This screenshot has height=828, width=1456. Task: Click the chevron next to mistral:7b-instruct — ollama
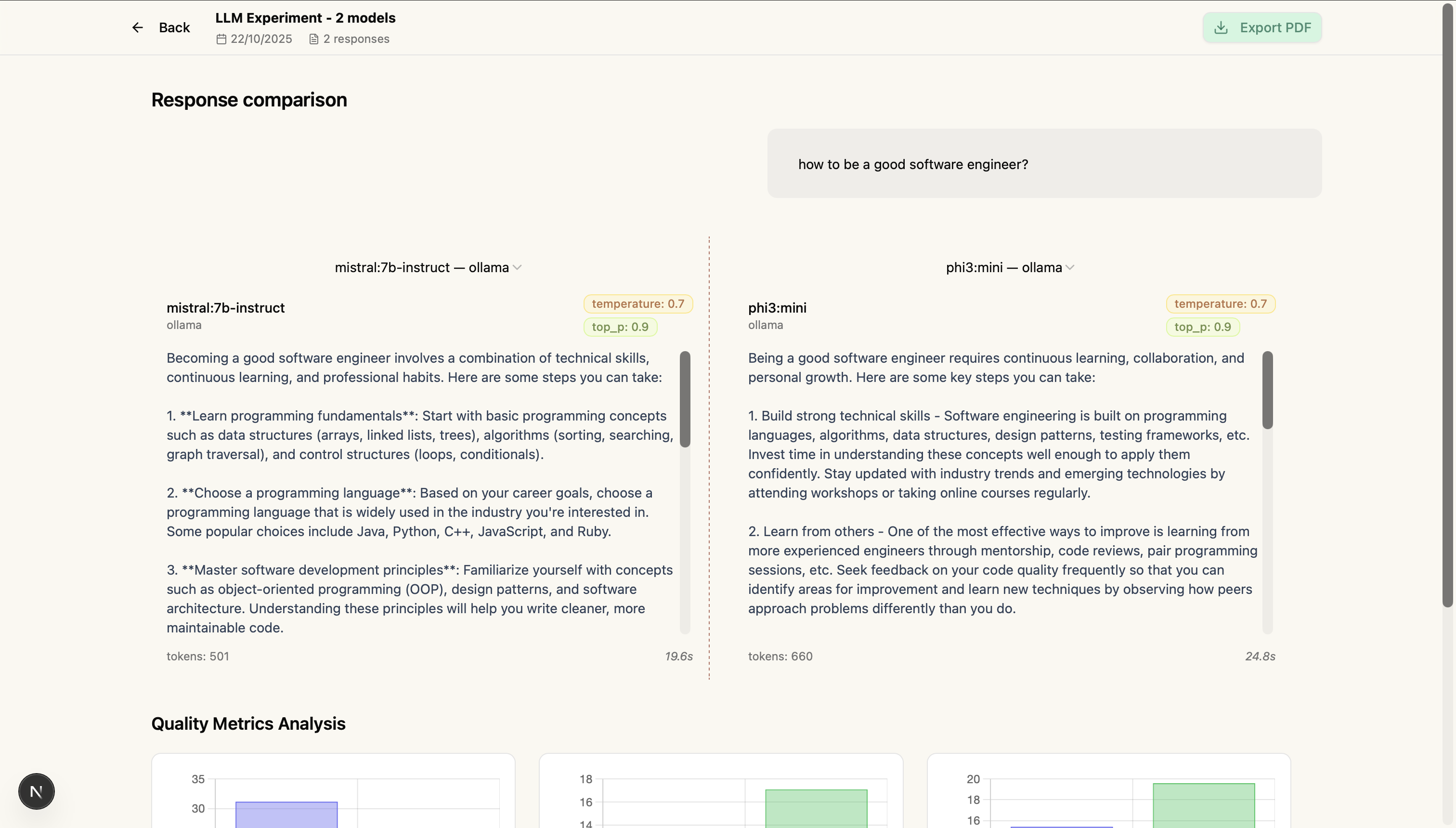pos(517,267)
